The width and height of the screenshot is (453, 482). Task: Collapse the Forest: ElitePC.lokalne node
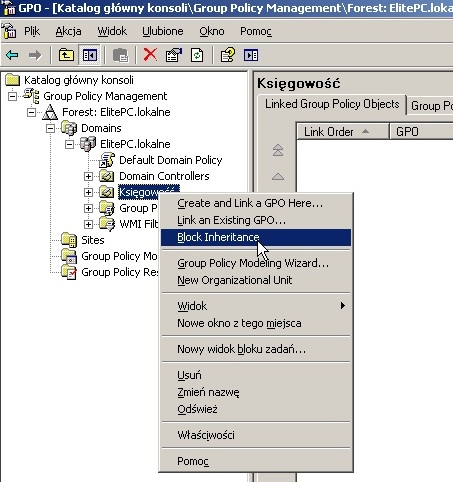pyautogui.click(x=31, y=112)
